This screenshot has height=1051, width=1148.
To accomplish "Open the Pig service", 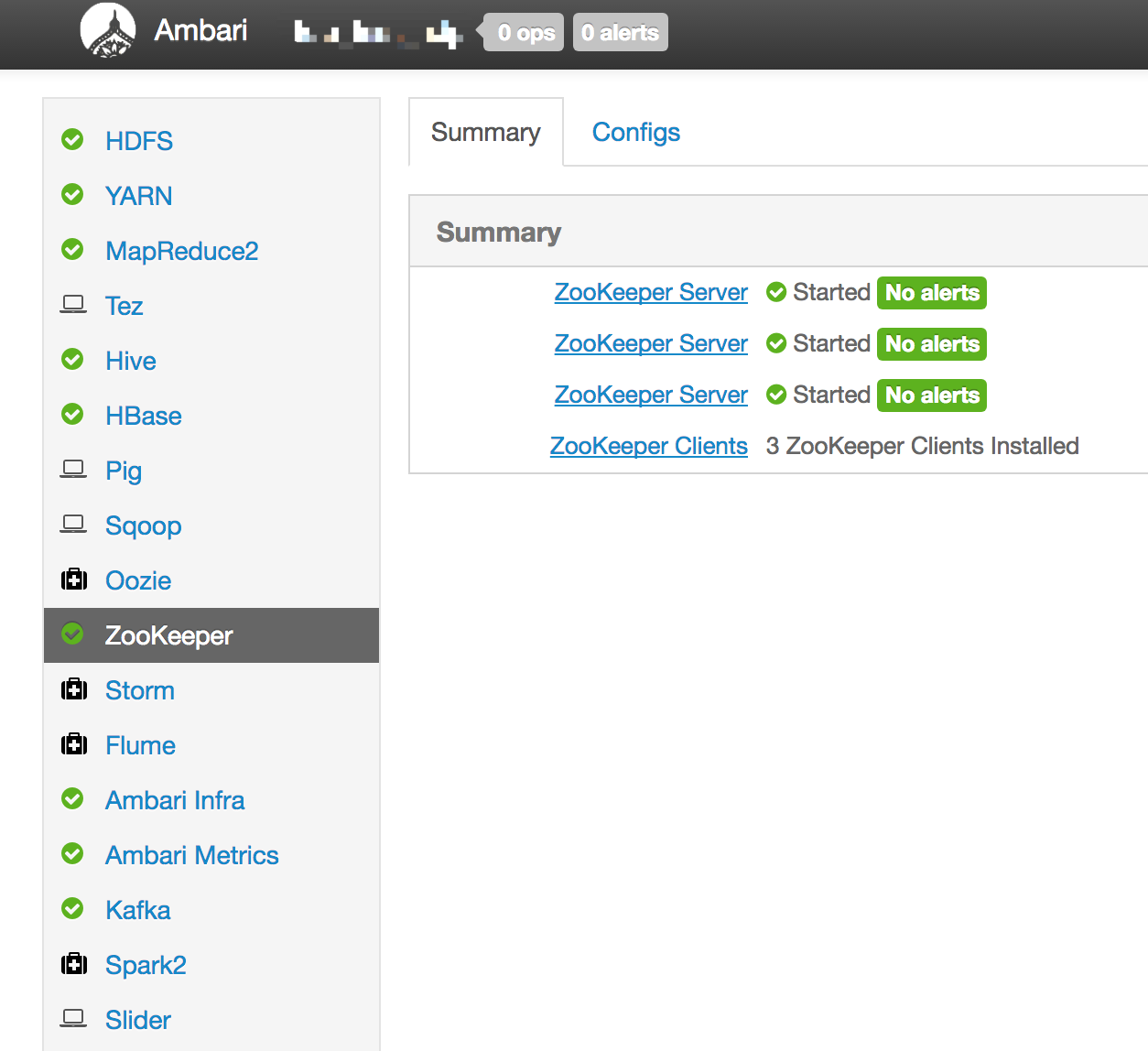I will (x=124, y=471).
